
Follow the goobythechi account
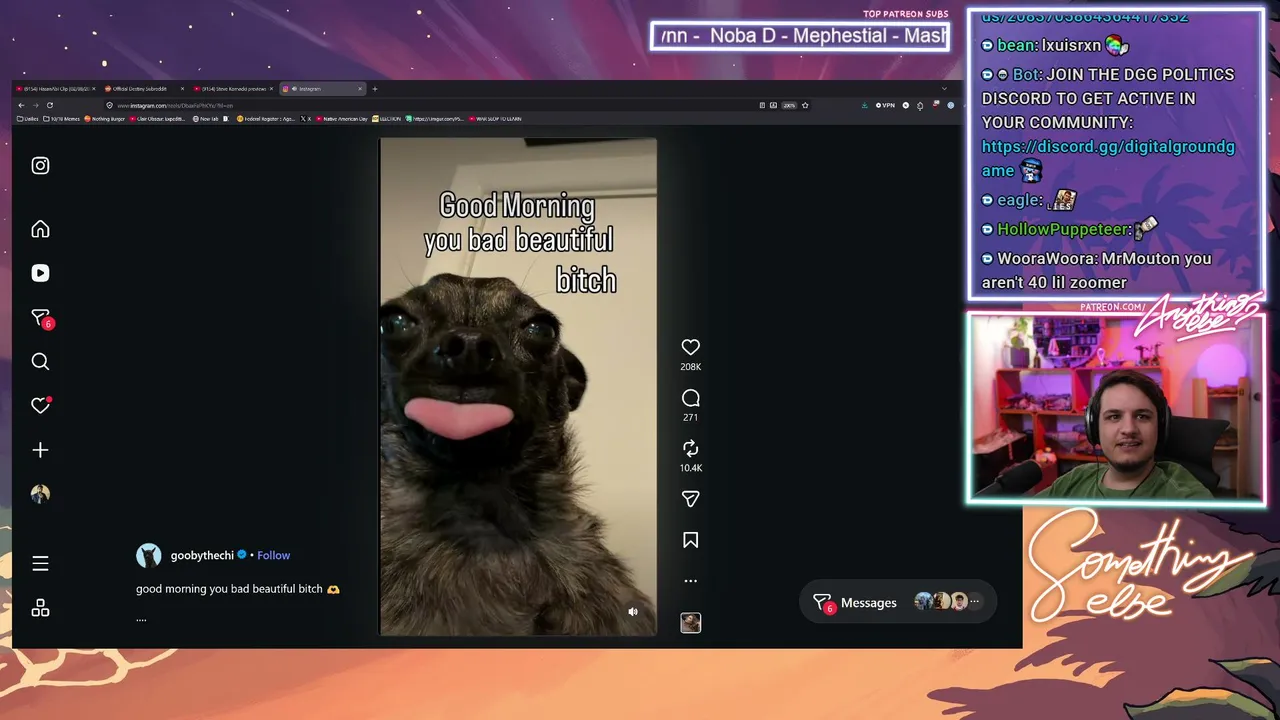[274, 556]
